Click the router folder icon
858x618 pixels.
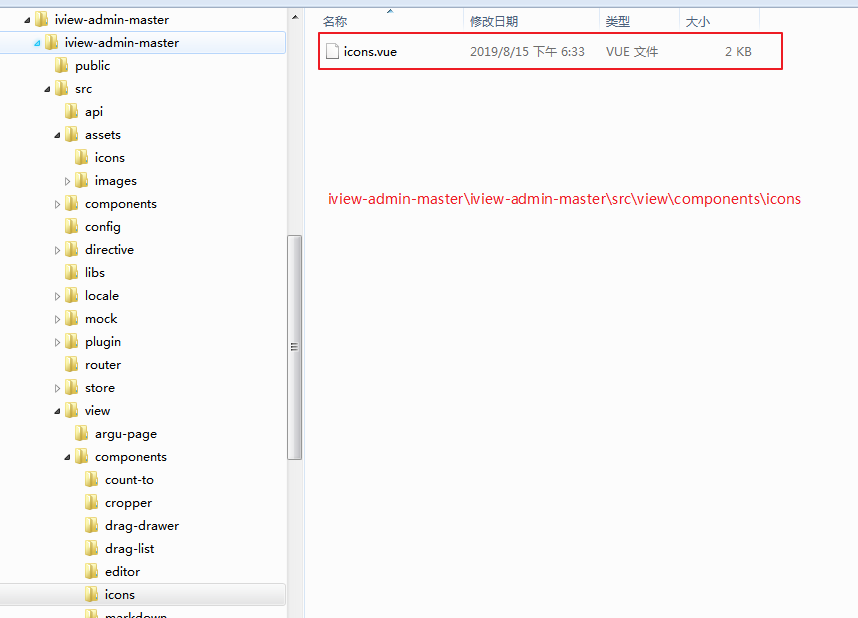point(71,365)
